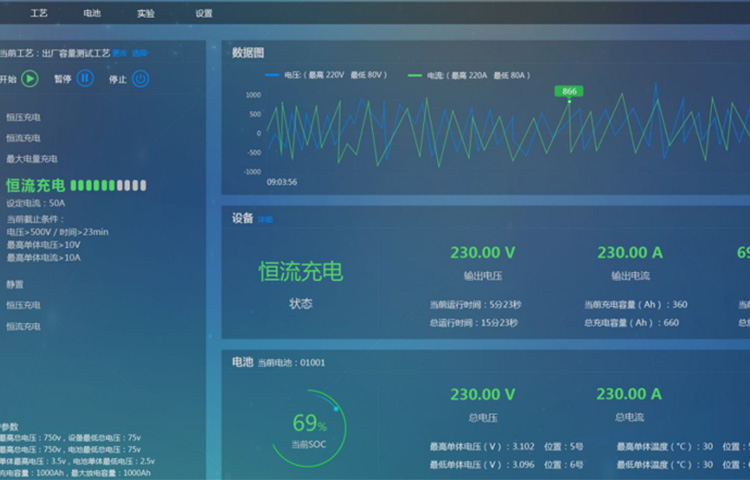
Task: Click the 选择 link beside current process
Action: click(x=140, y=53)
